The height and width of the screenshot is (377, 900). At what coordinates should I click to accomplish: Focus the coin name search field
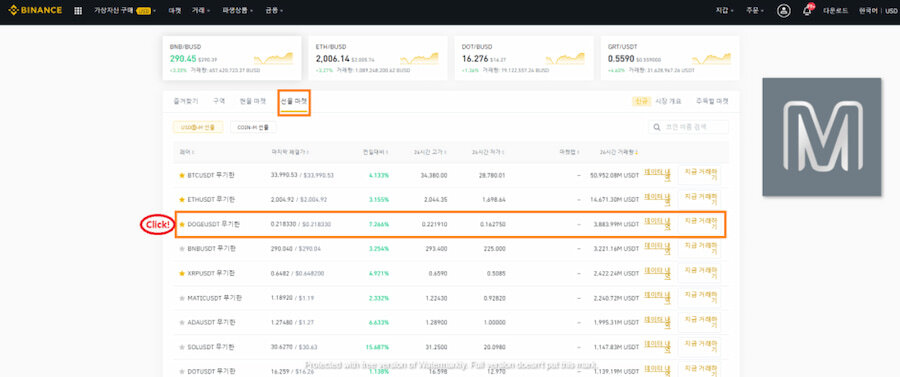(x=689, y=127)
